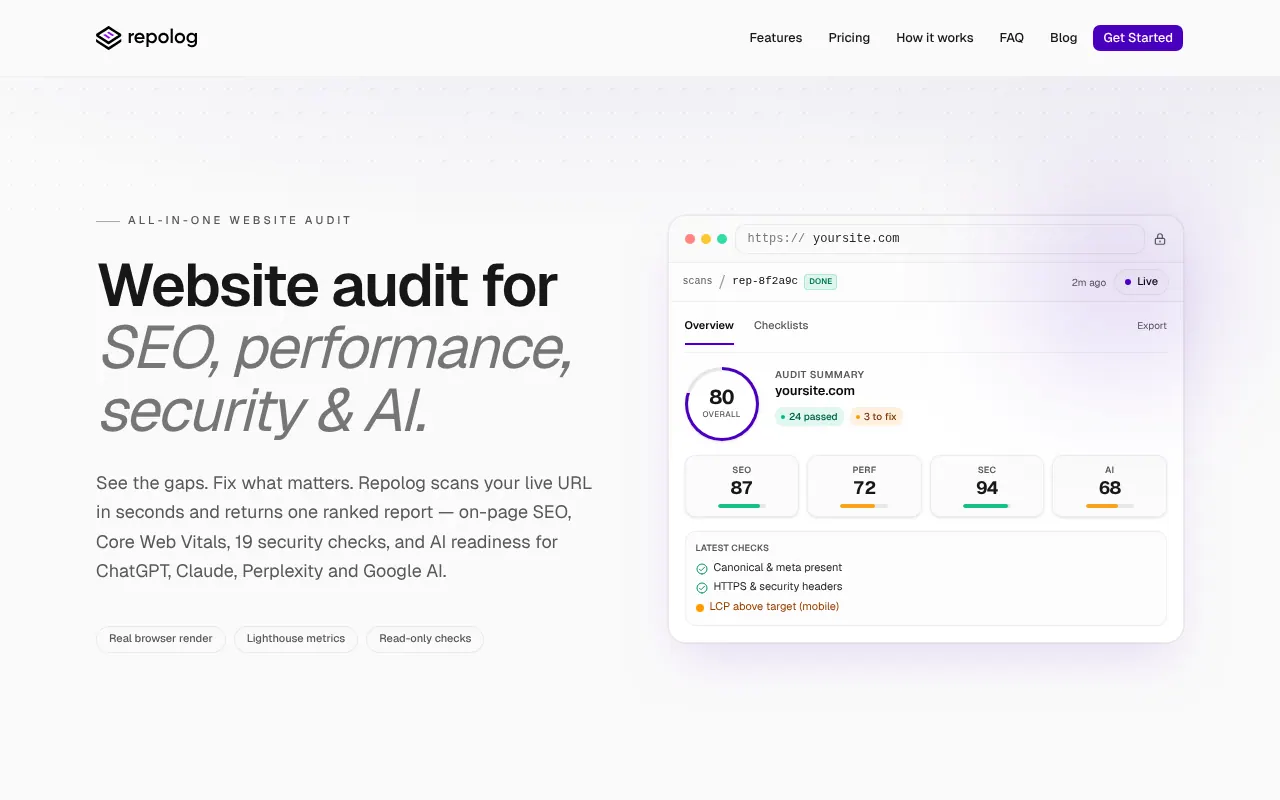Click the lock icon beside the URL bar
This screenshot has width=1280, height=800.
coord(1160,239)
